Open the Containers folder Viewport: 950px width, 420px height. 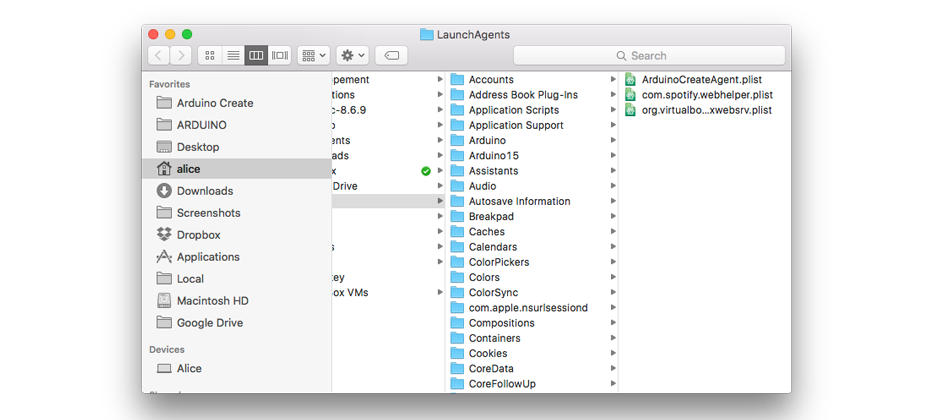tap(532, 338)
